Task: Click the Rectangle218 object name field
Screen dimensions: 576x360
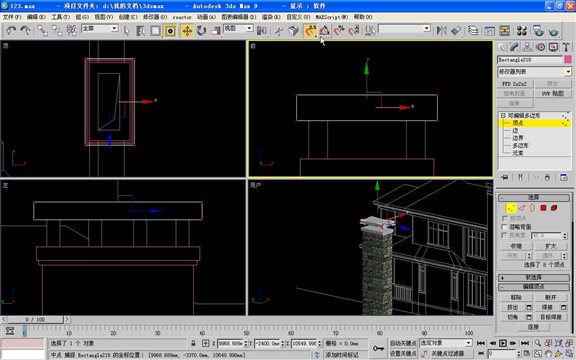Action: [530, 60]
